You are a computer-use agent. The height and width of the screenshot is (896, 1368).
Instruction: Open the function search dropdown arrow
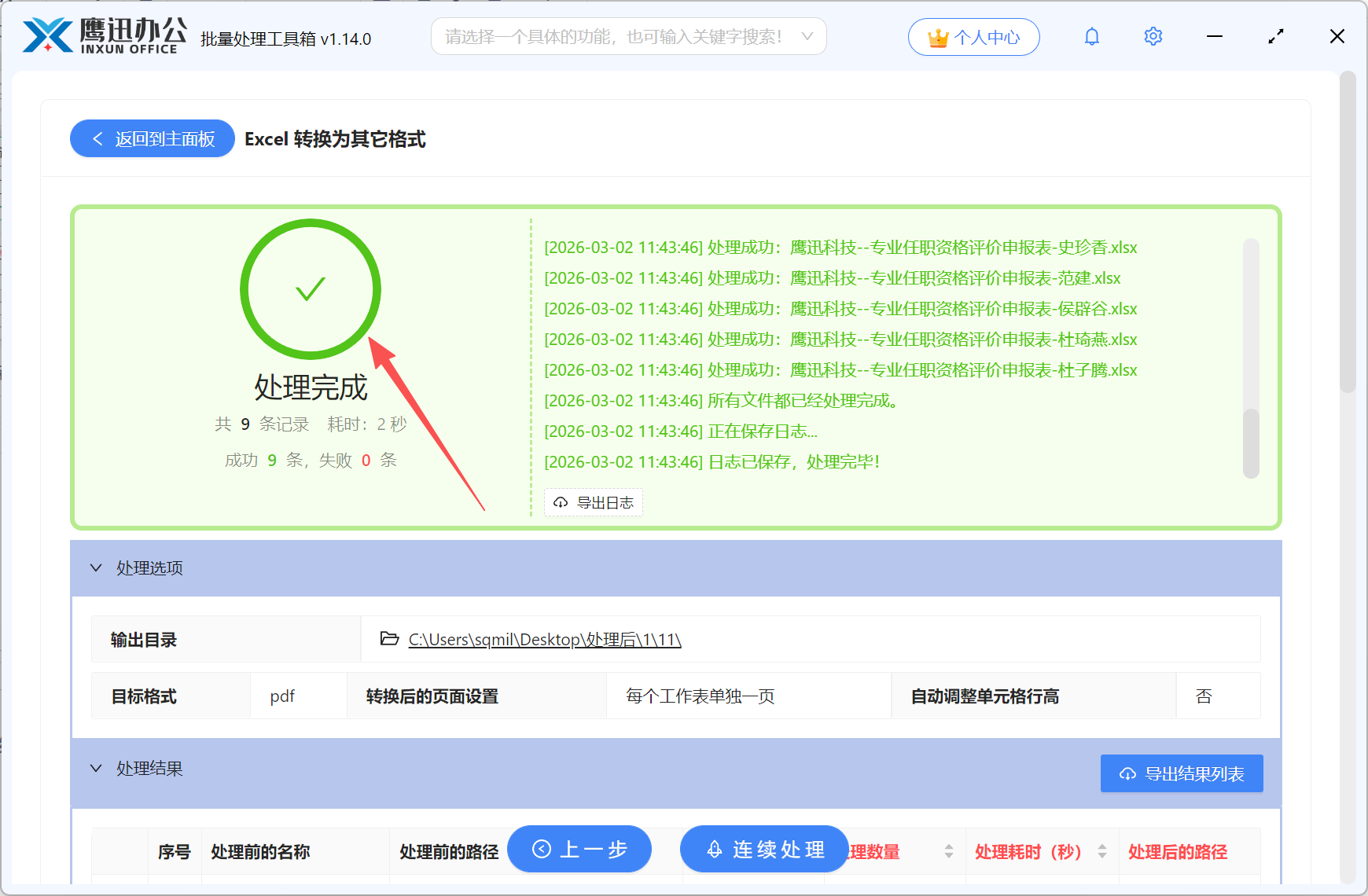point(807,36)
